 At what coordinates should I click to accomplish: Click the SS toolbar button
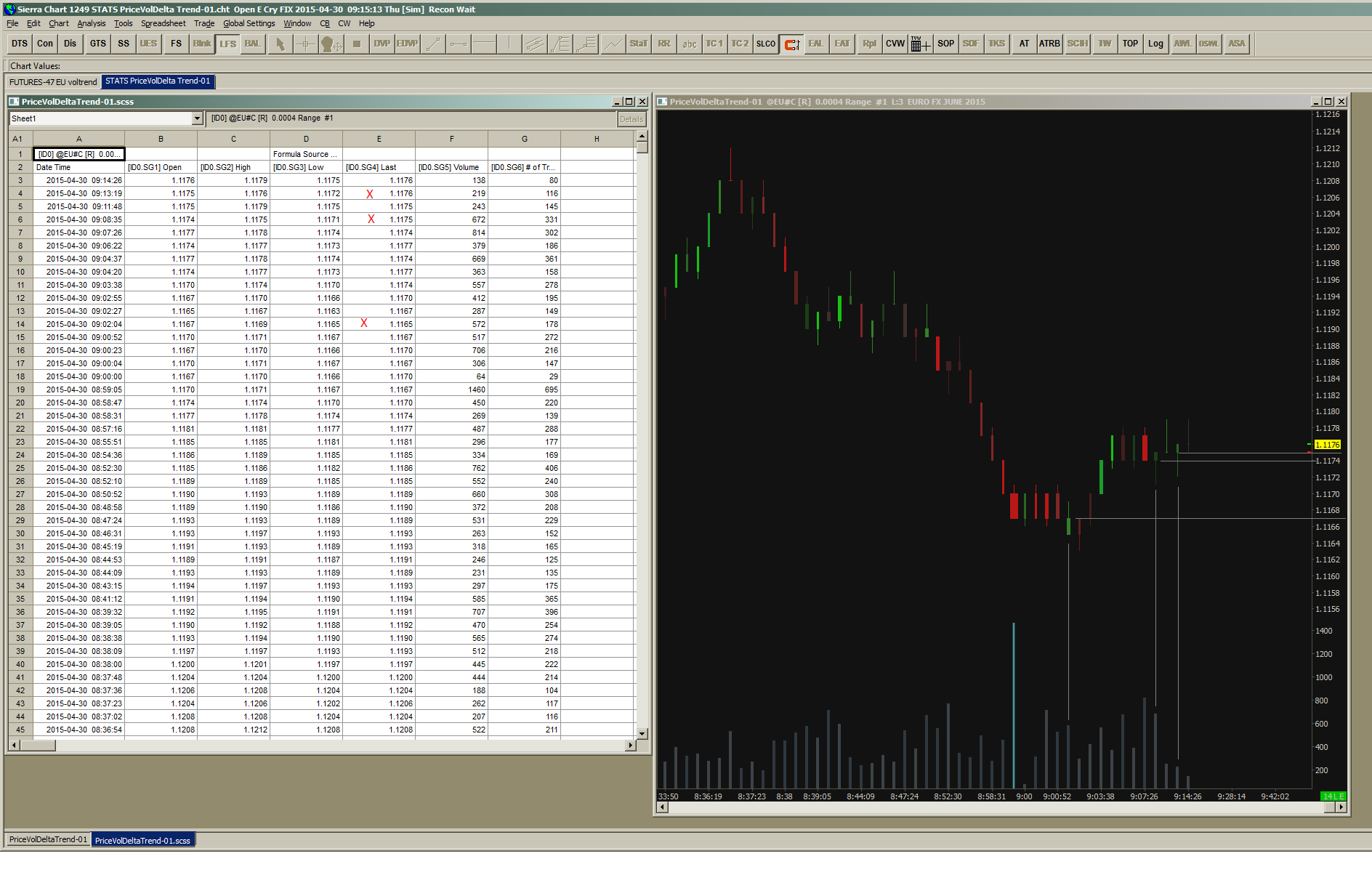124,44
